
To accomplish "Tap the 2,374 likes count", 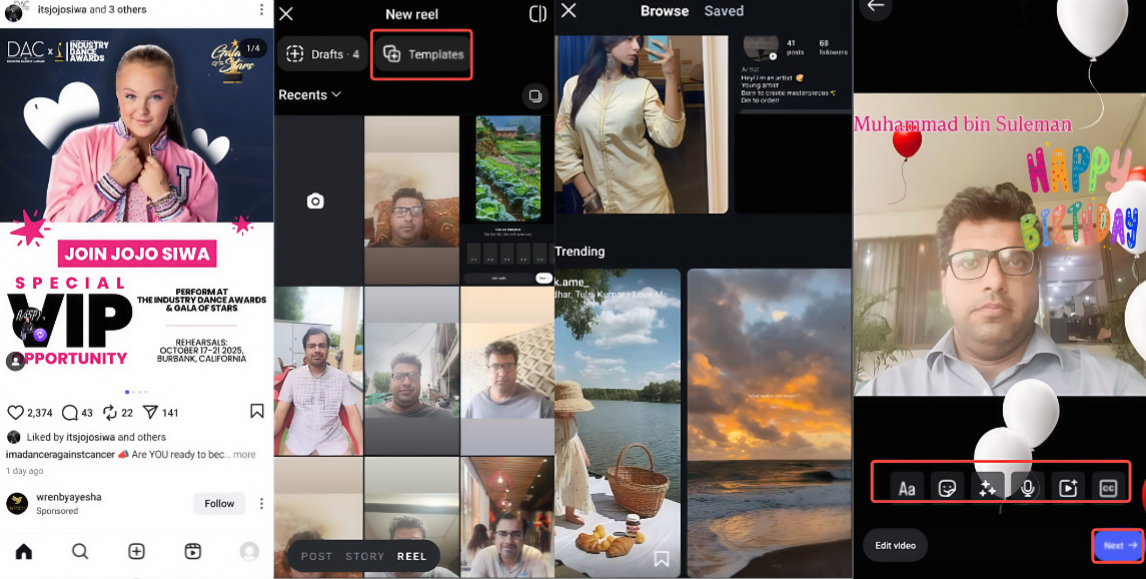I will click(39, 413).
